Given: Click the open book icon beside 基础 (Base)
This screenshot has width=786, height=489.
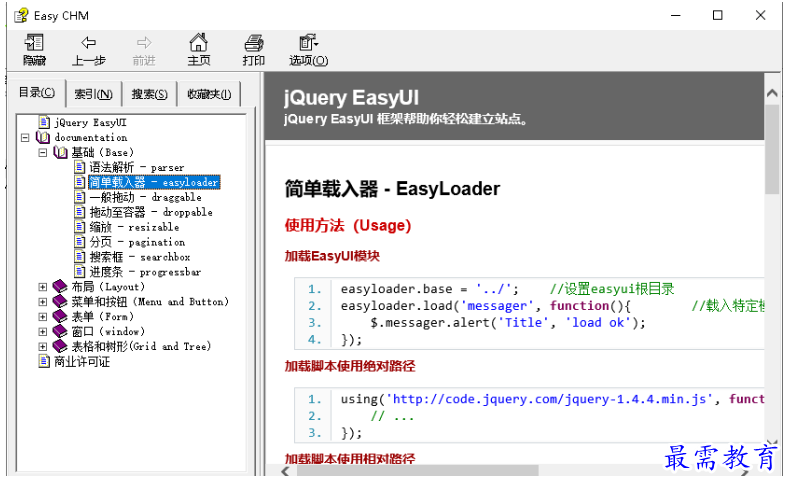Looking at the screenshot, I should (x=60, y=152).
